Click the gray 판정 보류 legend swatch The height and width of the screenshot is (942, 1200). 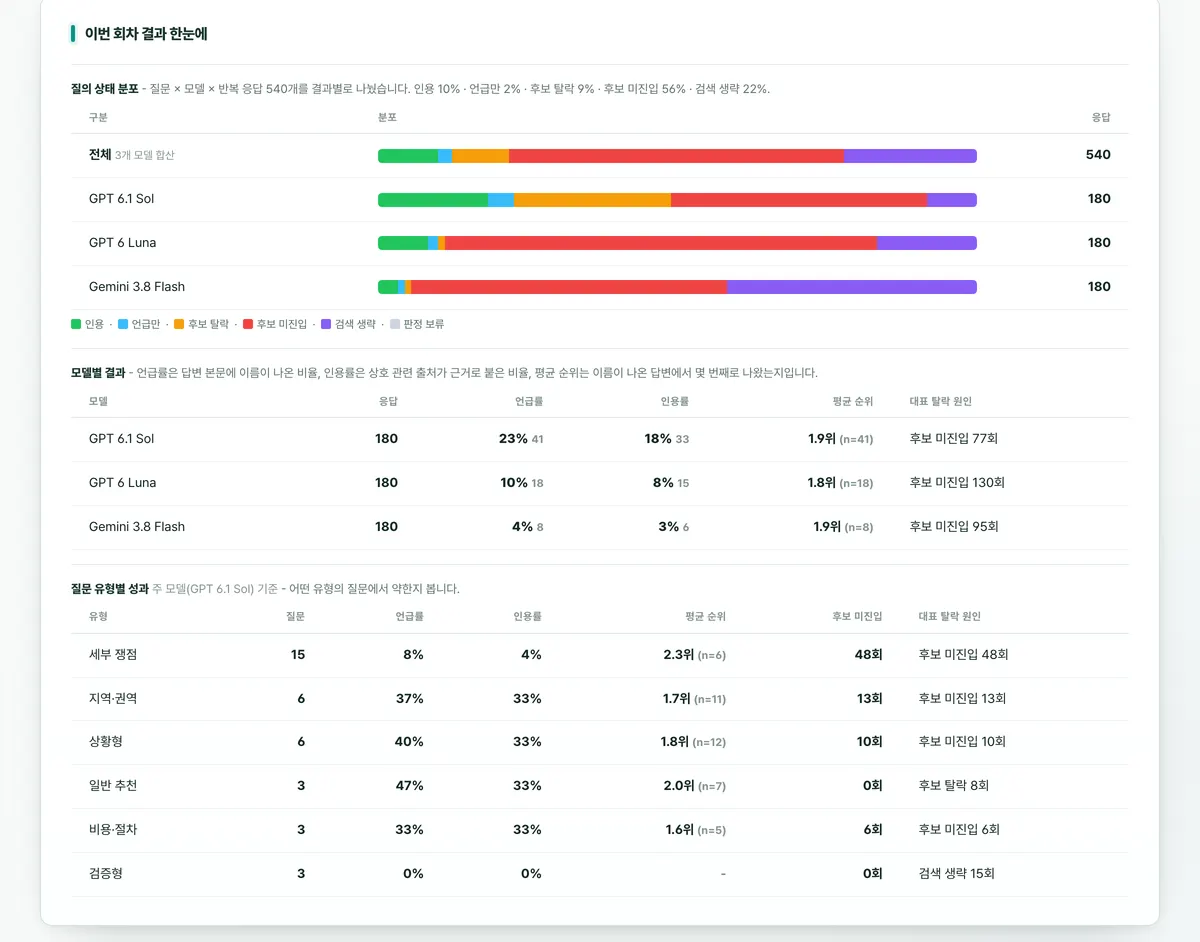[394, 324]
